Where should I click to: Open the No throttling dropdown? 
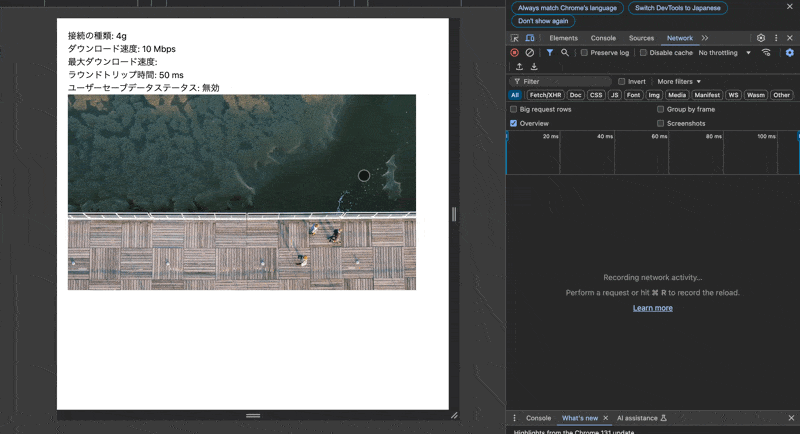pos(724,53)
